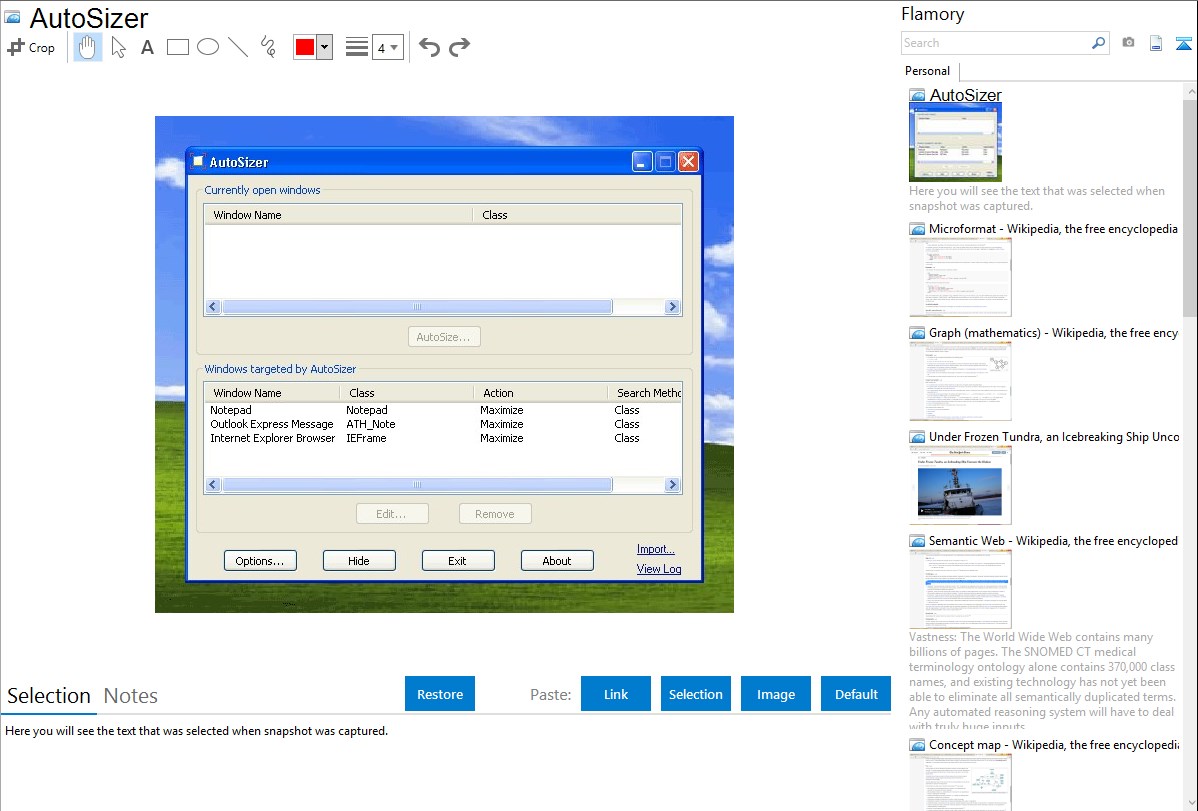
Task: Pick the rectangle shape tool
Action: pyautogui.click(x=178, y=47)
